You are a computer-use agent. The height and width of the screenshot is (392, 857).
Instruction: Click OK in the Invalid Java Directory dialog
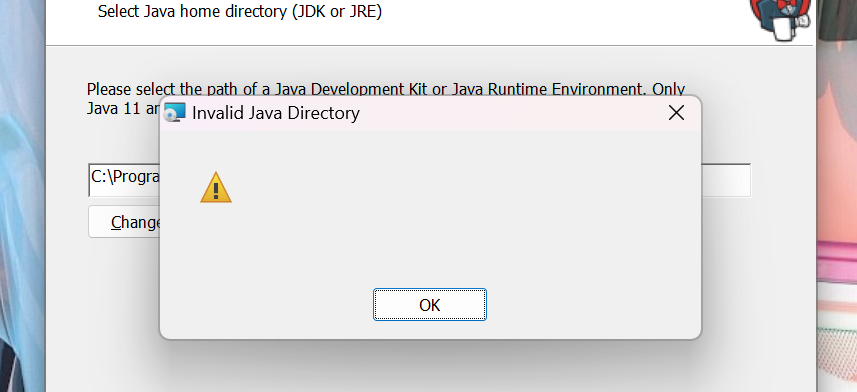pos(430,305)
